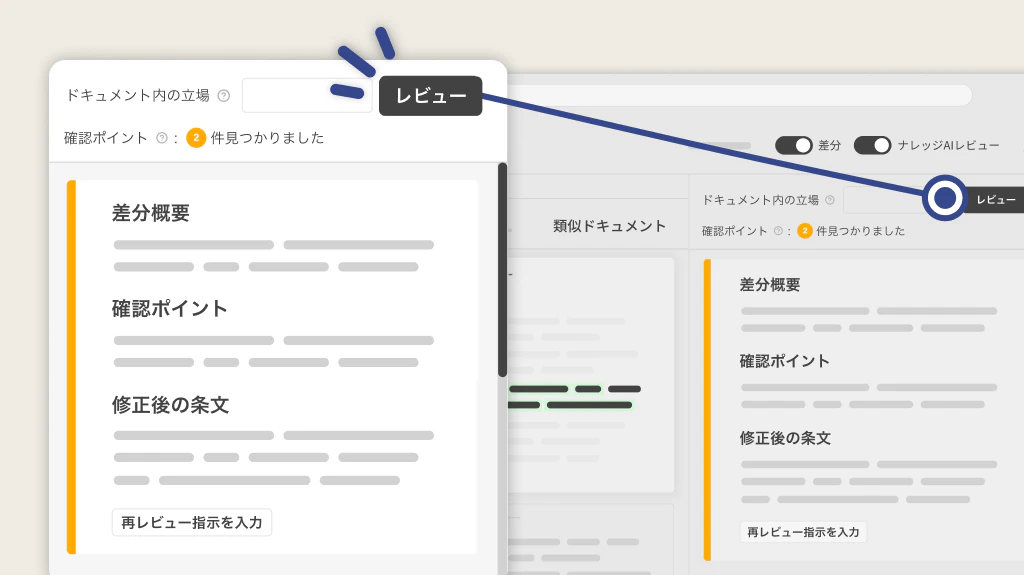This screenshot has height=575, width=1024.
Task: Click the top search bar in the background window
Action: coord(740,95)
